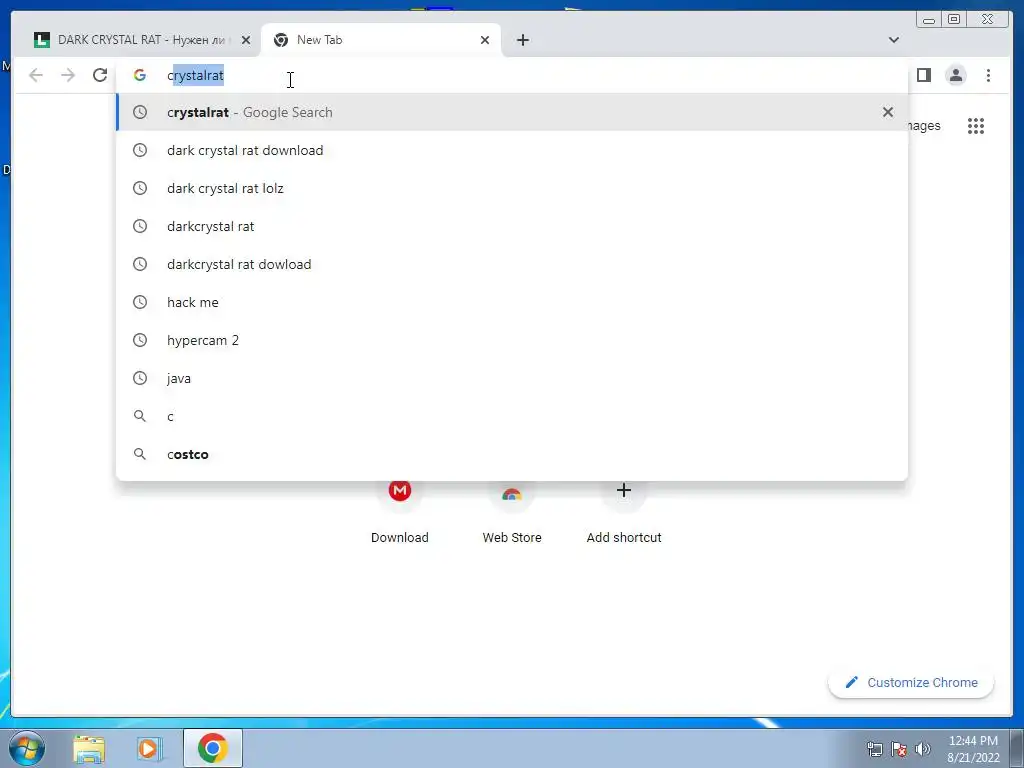The image size is (1024, 768).
Task: Click the browser forward arrow
Action: (x=68, y=75)
